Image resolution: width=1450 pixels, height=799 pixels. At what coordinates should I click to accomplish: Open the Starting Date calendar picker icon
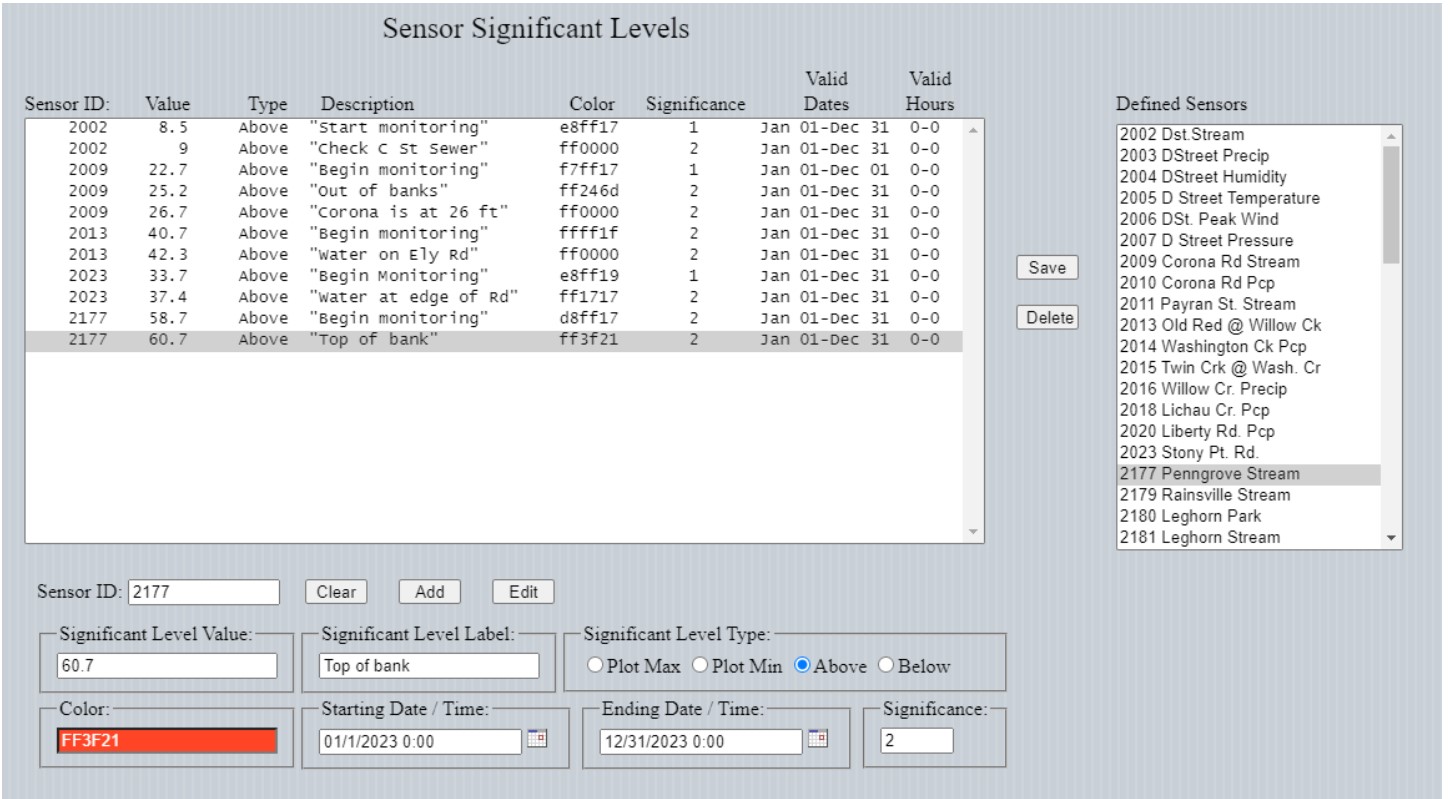538,739
